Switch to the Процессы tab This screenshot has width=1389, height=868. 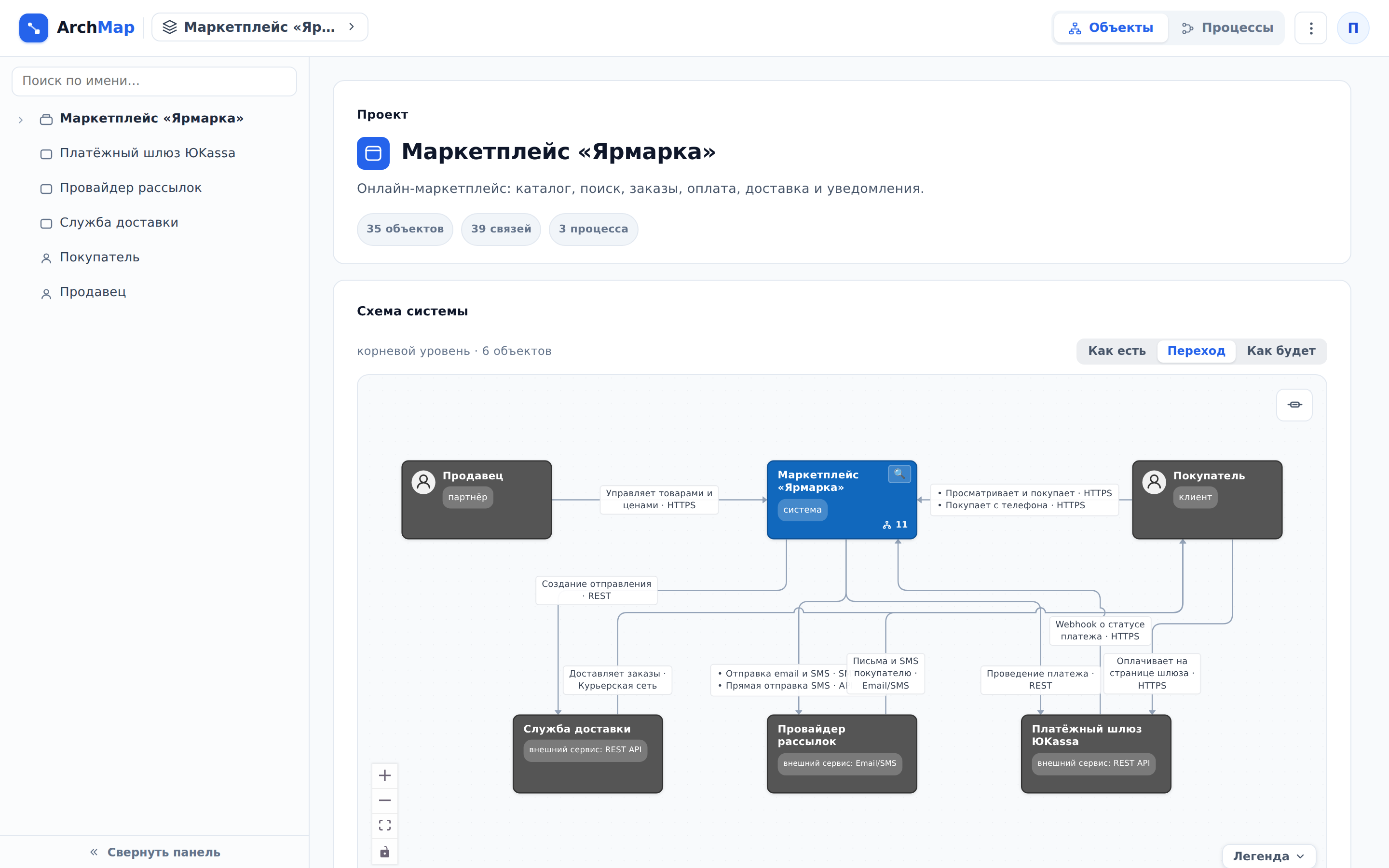coord(1227,27)
